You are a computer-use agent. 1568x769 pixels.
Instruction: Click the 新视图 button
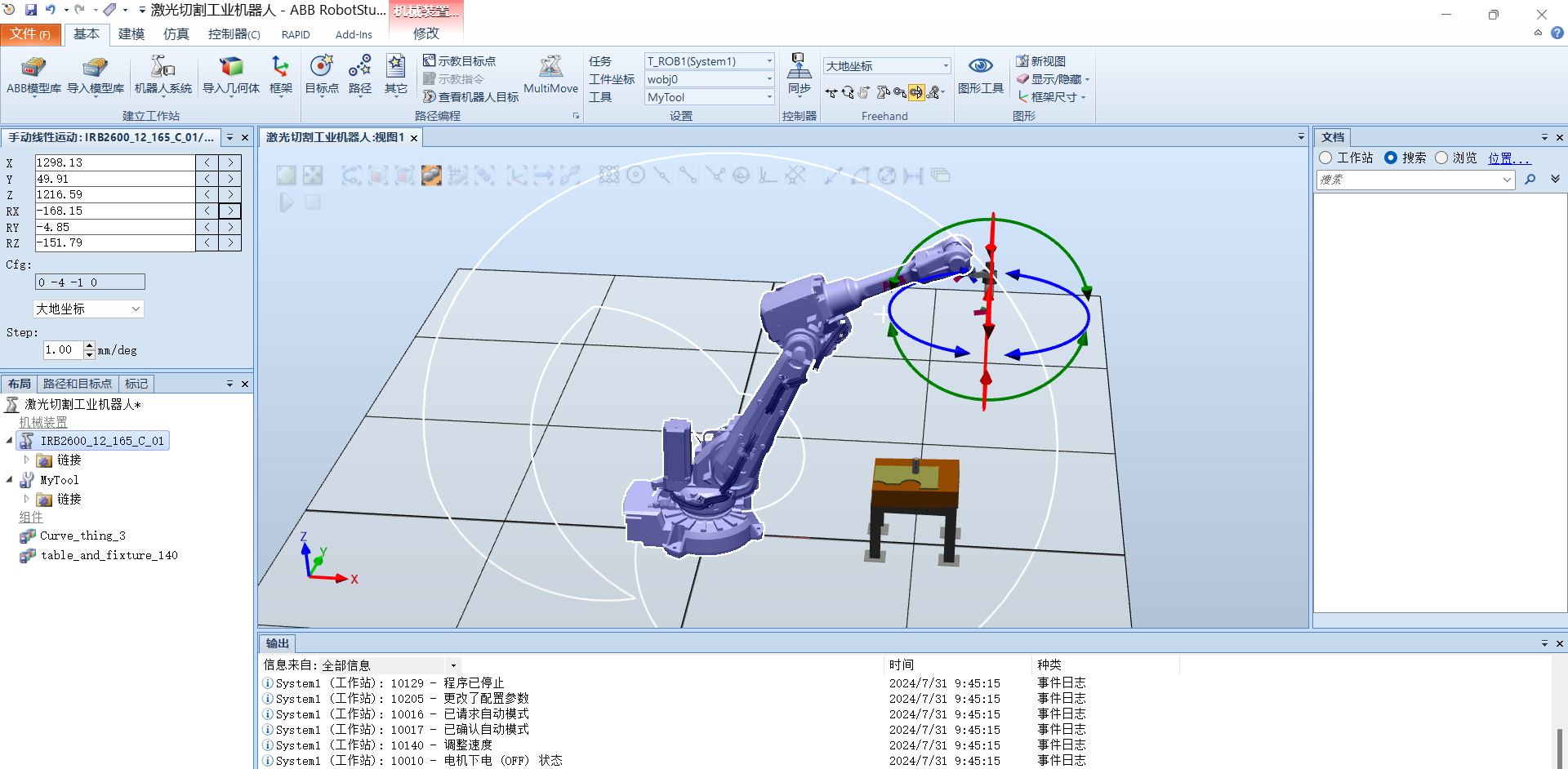pos(1041,61)
